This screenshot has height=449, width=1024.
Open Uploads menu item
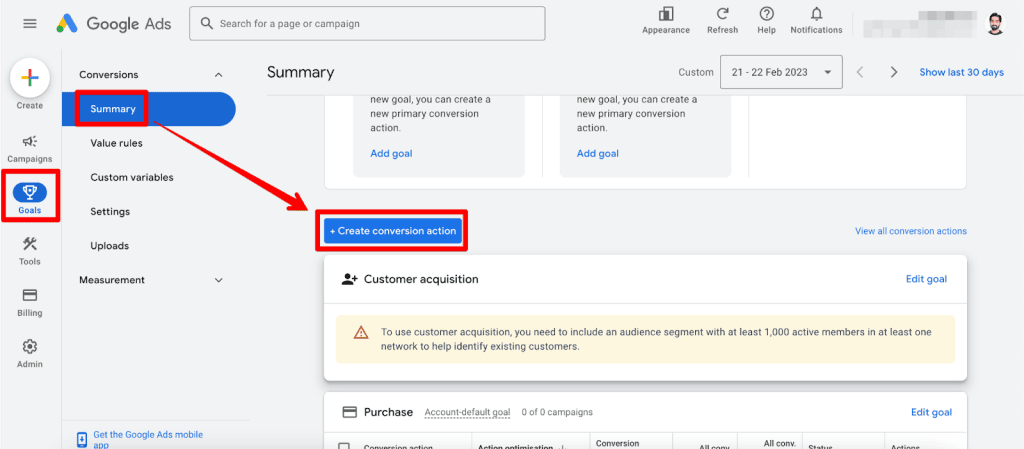coord(109,246)
